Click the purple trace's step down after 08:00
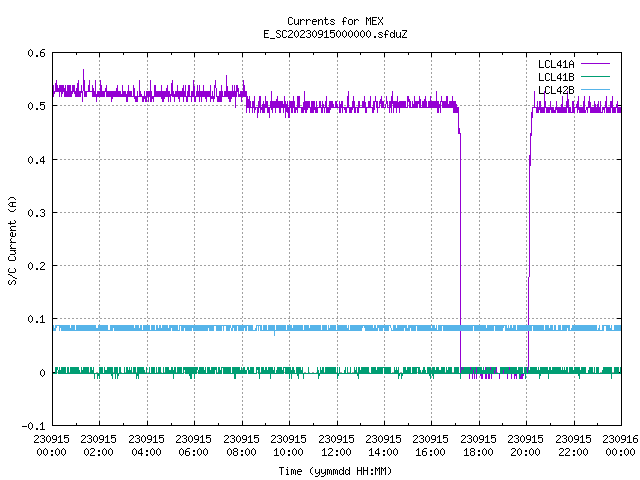 (246, 101)
